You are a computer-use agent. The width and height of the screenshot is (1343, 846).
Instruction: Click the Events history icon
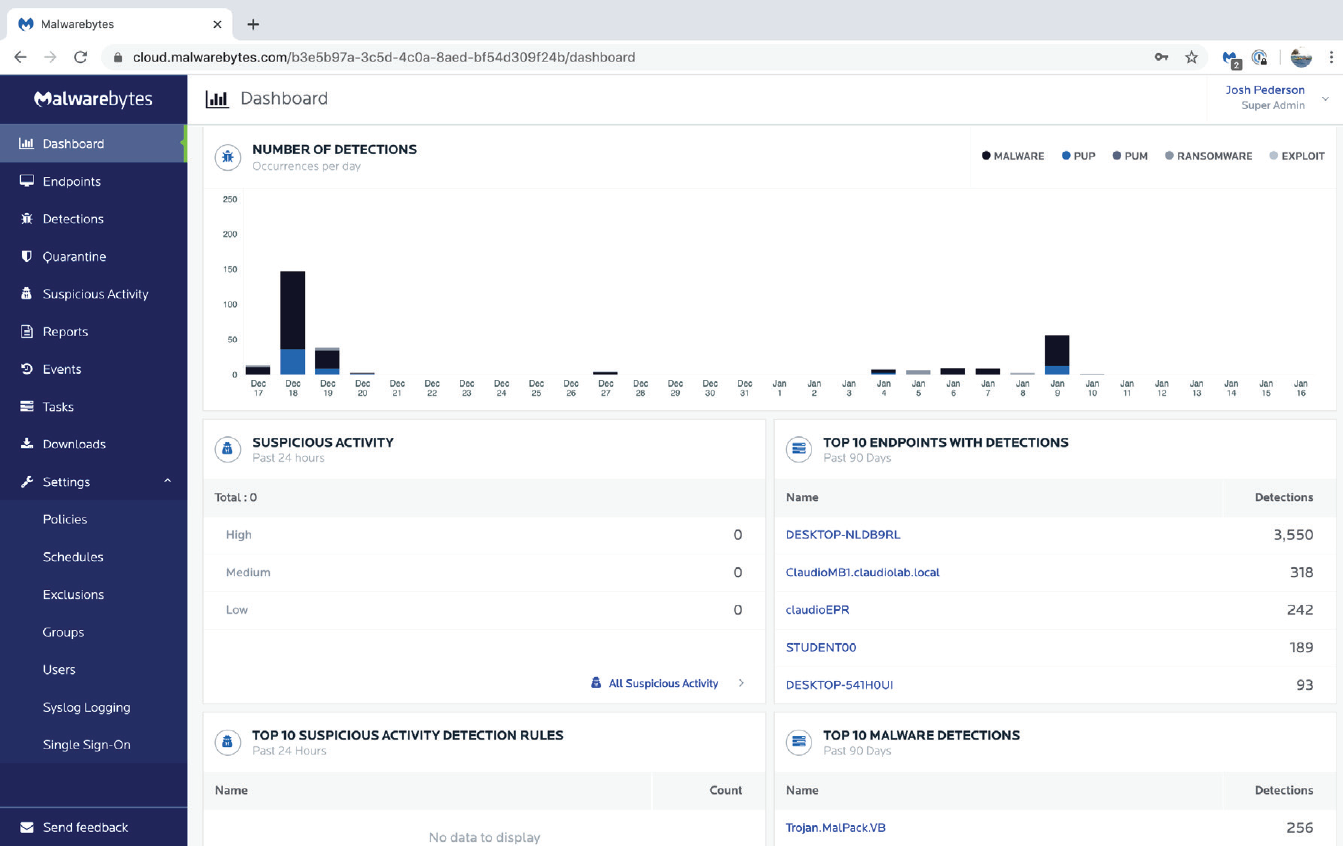point(27,369)
